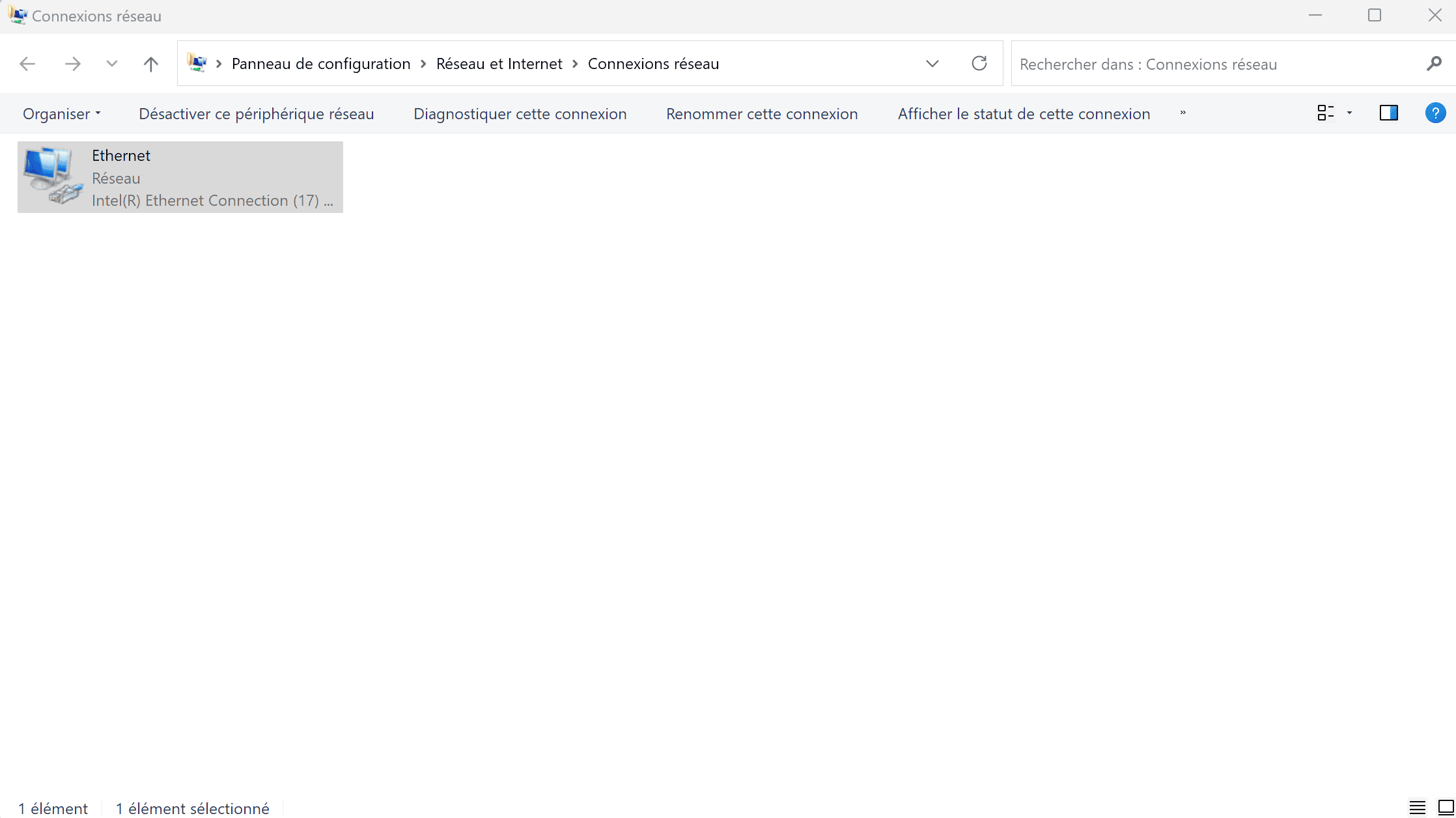This screenshot has height=818, width=1456.
Task: Toggle the preview pane
Action: pos(1389,113)
